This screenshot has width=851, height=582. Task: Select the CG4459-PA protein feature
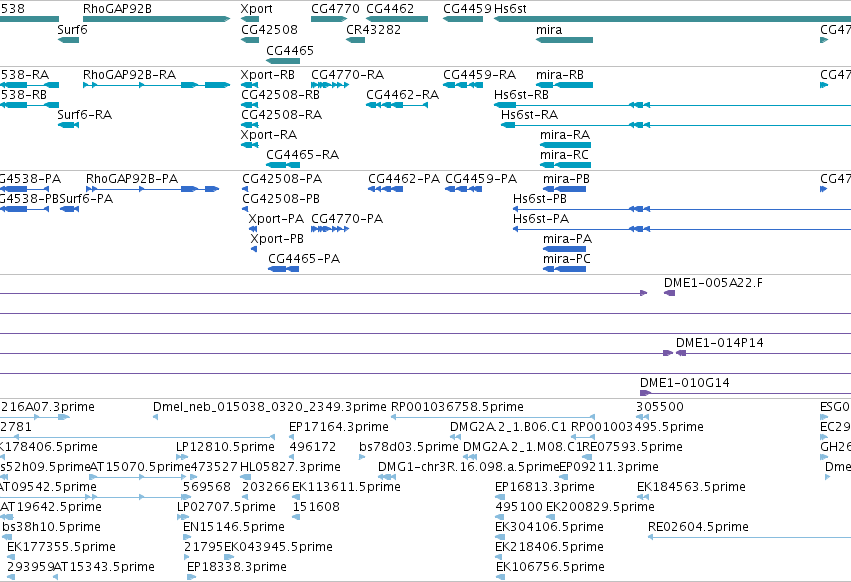(x=463, y=189)
